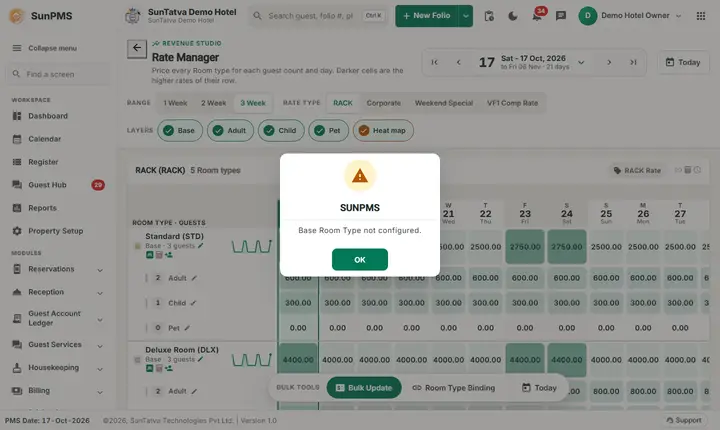Click the clock icon in RACK header

coord(697,170)
